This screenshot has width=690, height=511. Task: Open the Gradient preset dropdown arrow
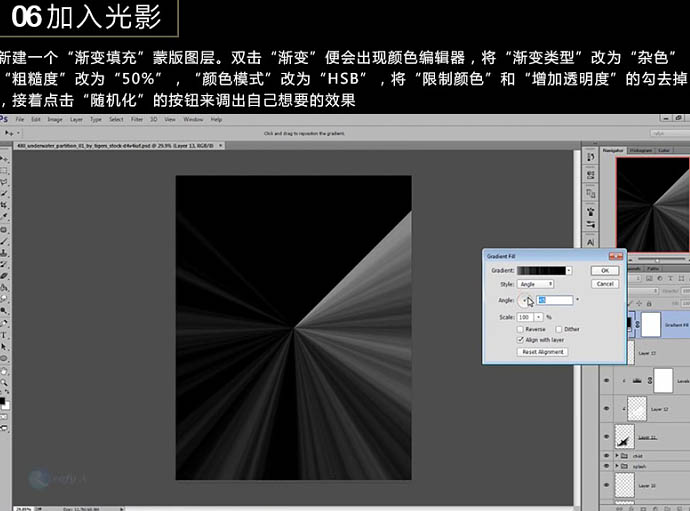click(x=568, y=270)
